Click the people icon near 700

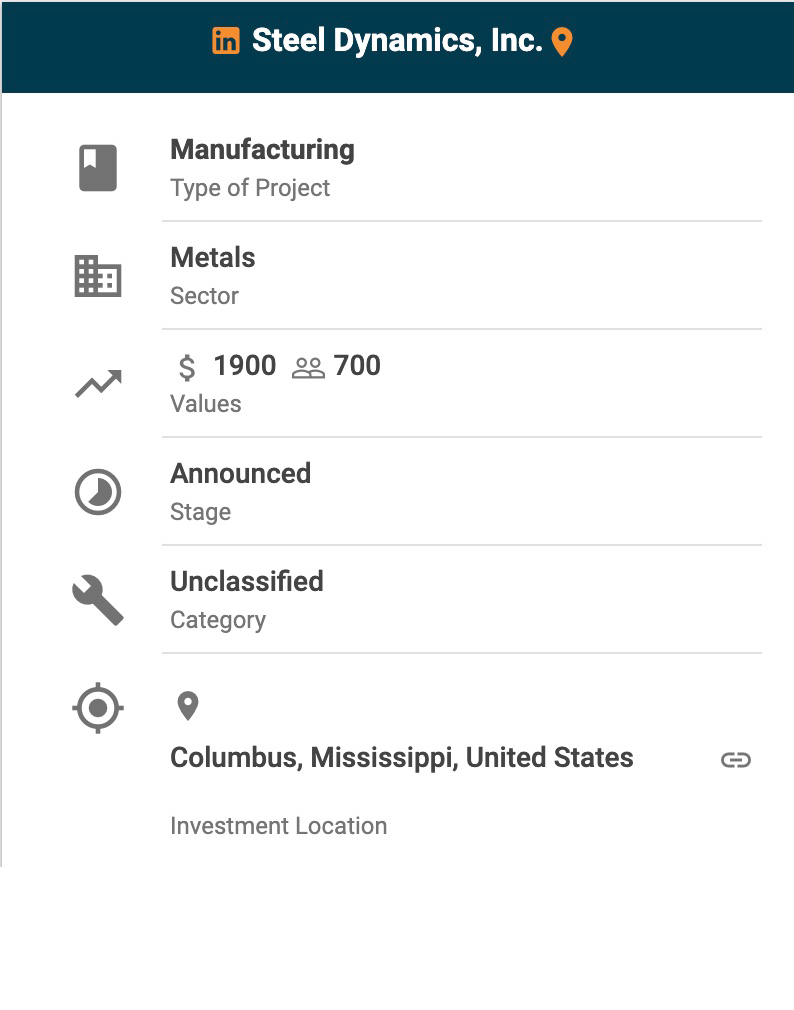(308, 367)
